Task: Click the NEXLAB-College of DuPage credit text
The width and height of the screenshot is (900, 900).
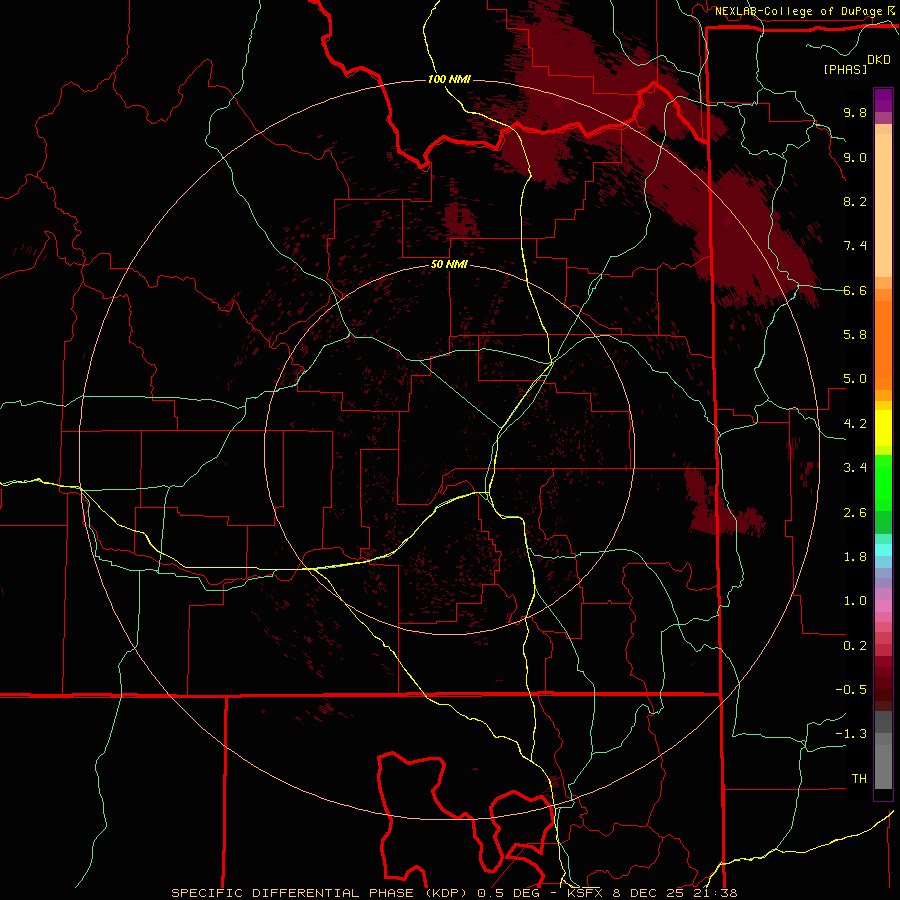Action: pyautogui.click(x=800, y=11)
